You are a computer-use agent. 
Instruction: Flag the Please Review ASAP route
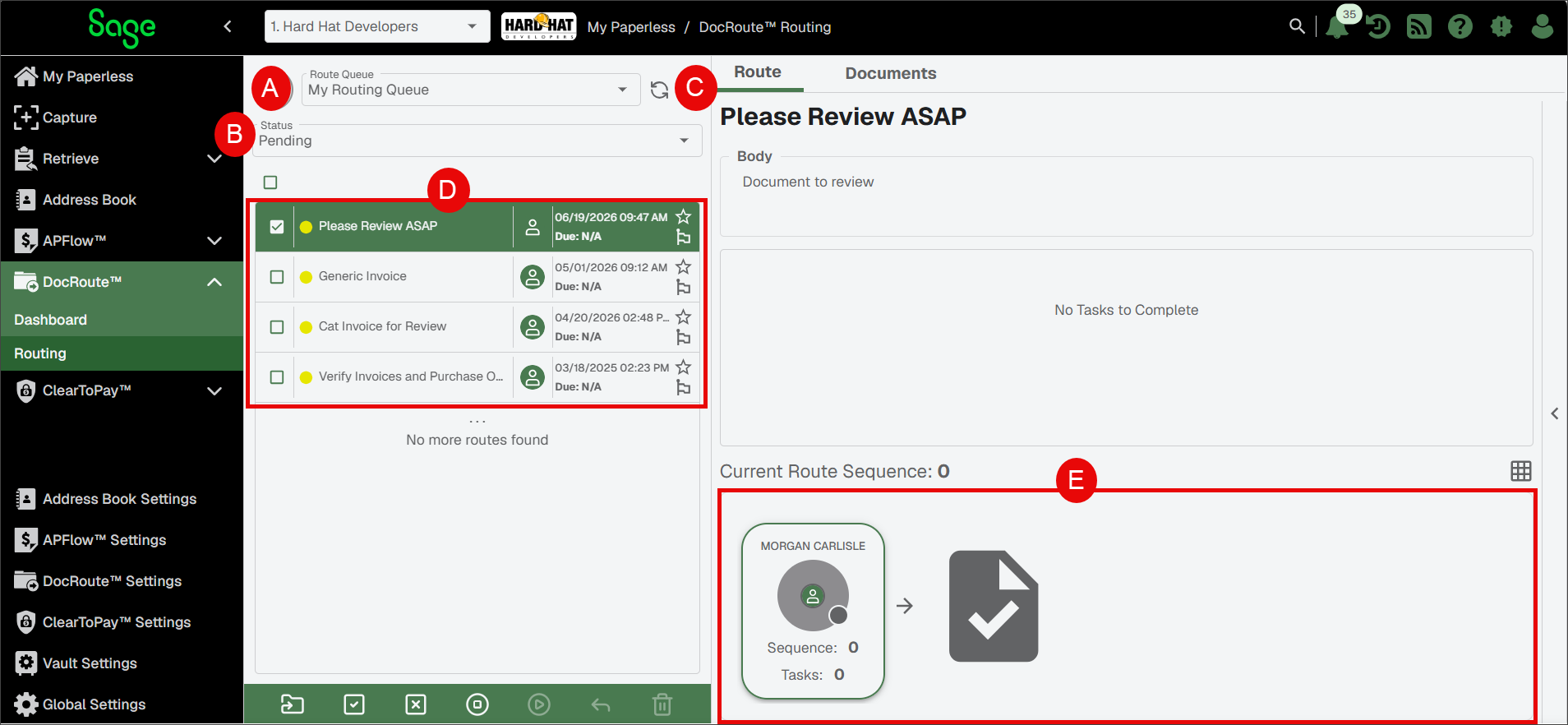683,237
